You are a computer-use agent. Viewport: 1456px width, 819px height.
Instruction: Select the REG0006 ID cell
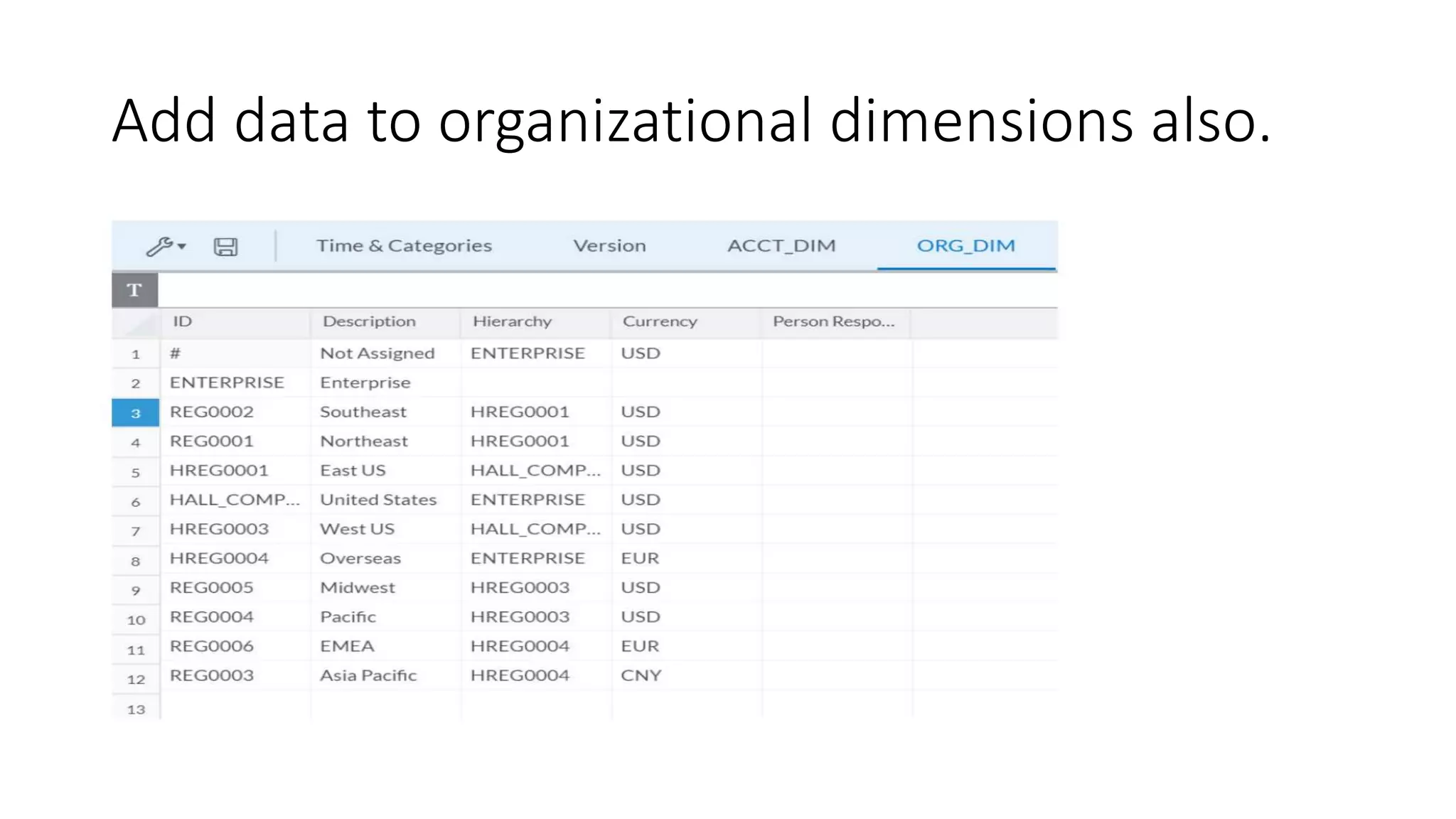tap(235, 646)
